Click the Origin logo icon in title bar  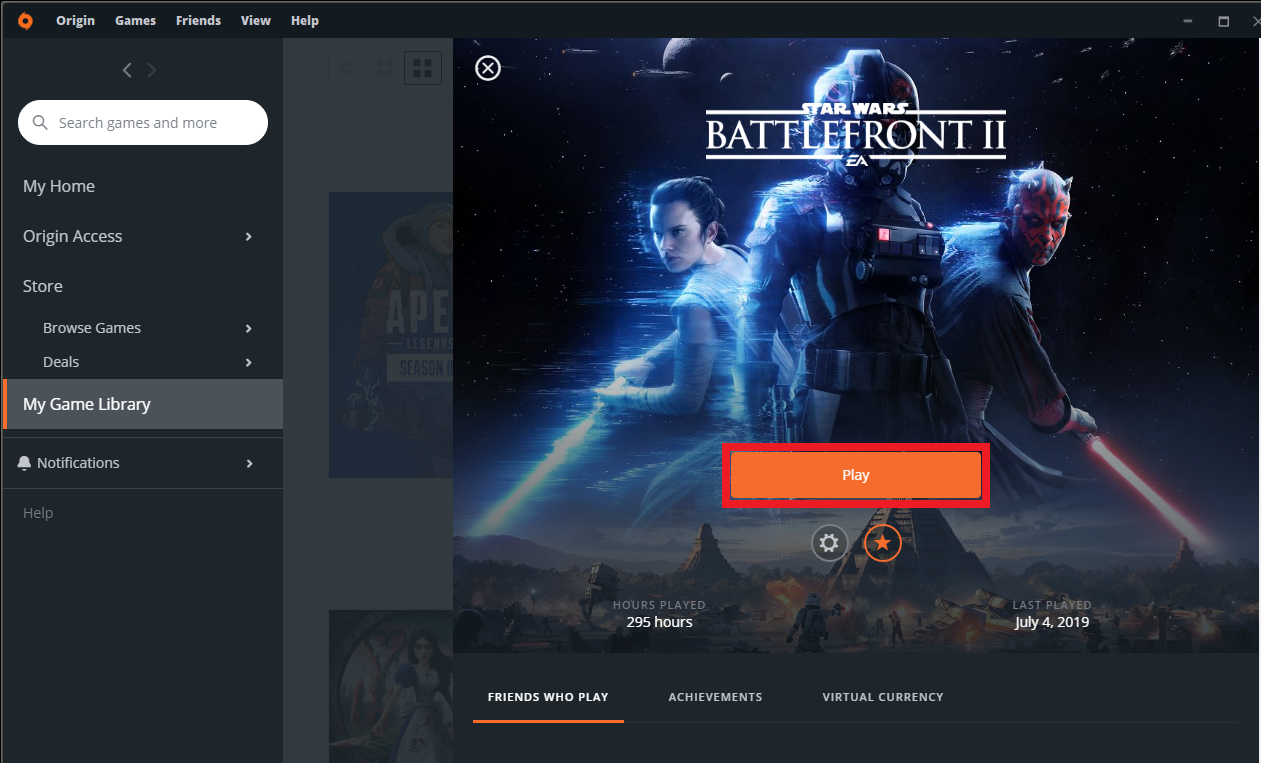click(x=25, y=20)
